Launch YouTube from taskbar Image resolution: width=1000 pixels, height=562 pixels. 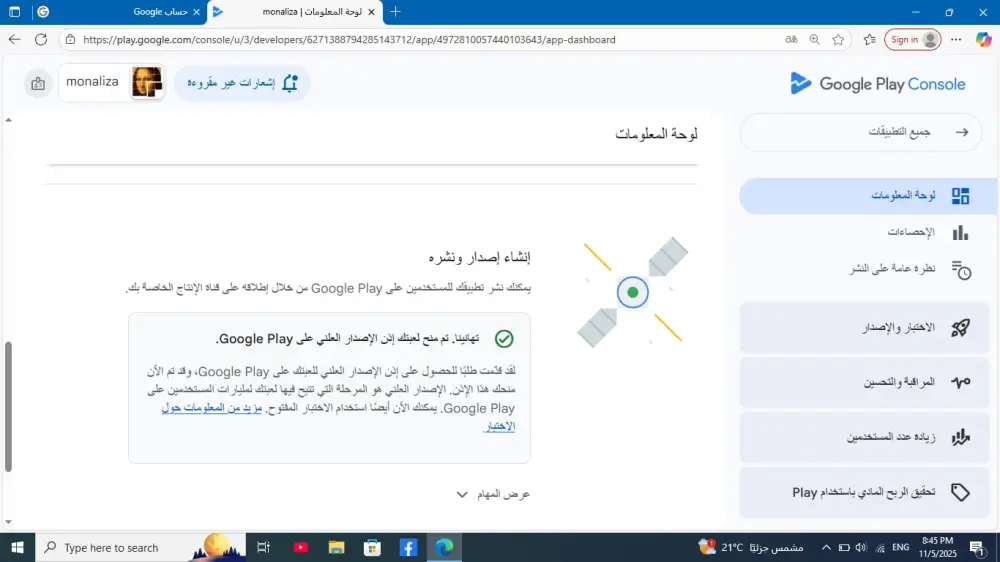click(300, 547)
